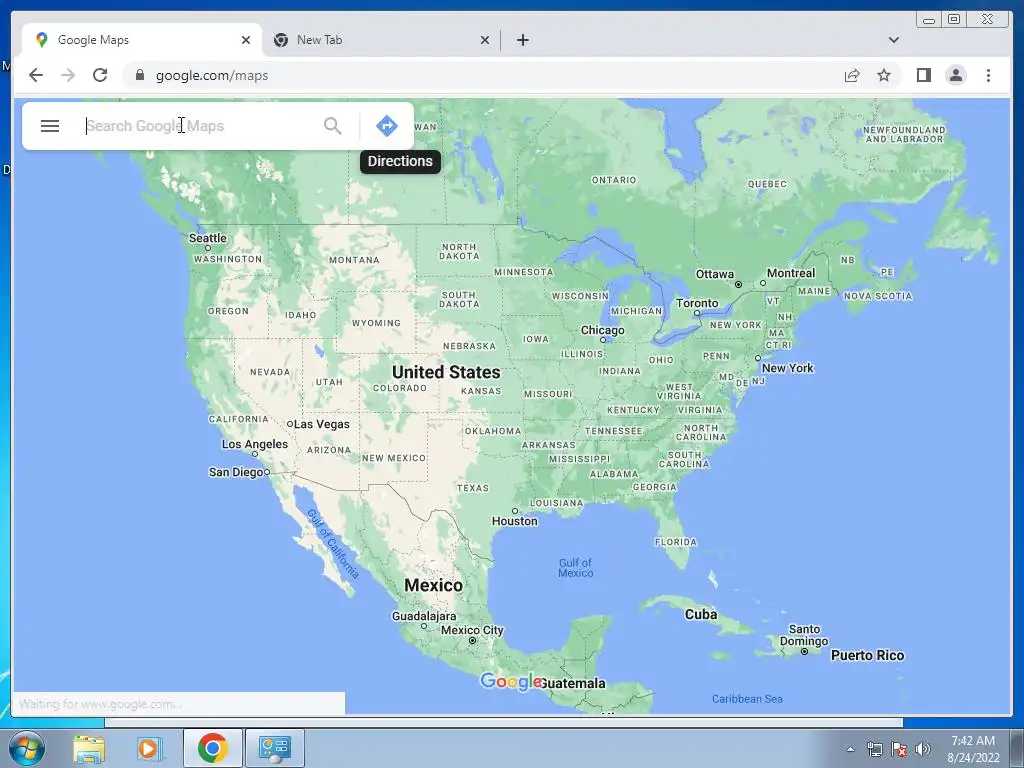Image resolution: width=1024 pixels, height=768 pixels.
Task: Click the NEVADA state label
Action: click(270, 372)
